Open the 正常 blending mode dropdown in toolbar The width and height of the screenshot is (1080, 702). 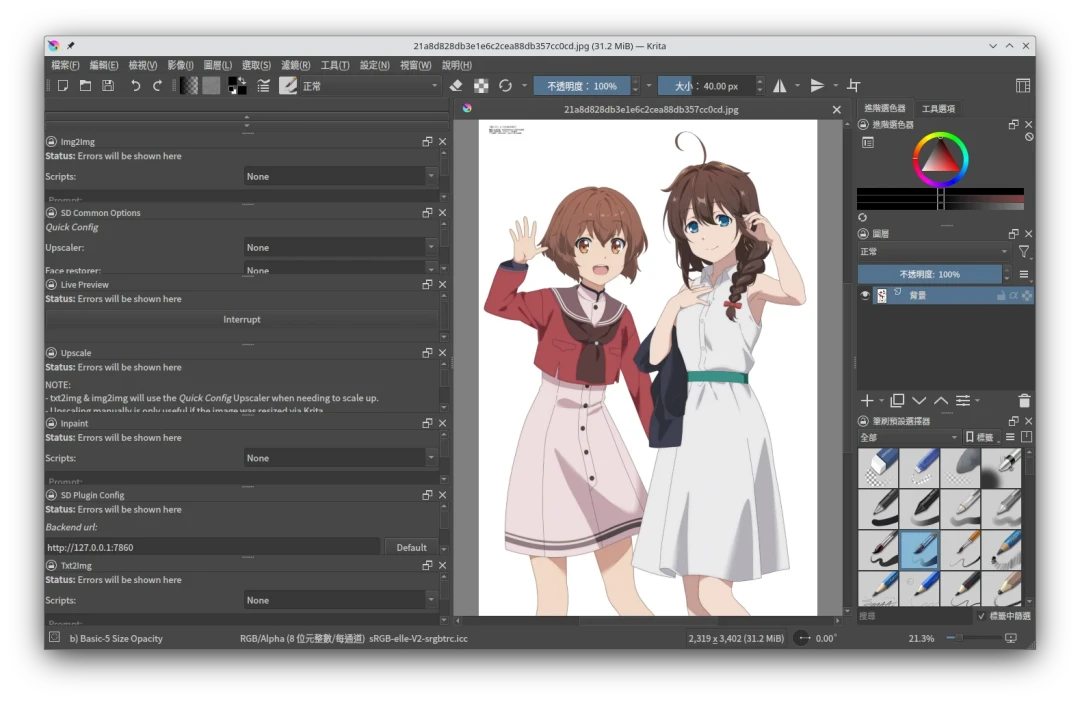[370, 86]
